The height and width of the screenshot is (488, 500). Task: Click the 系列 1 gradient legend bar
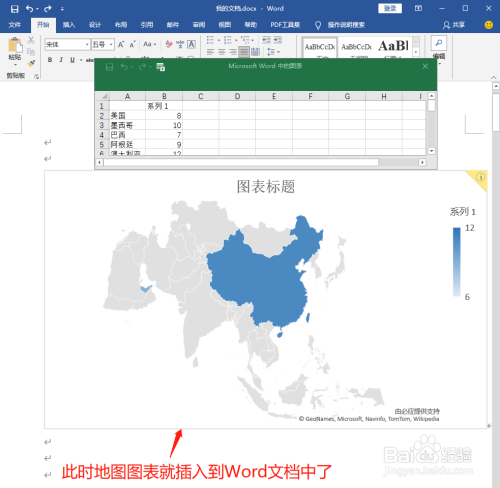pyautogui.click(x=456, y=262)
